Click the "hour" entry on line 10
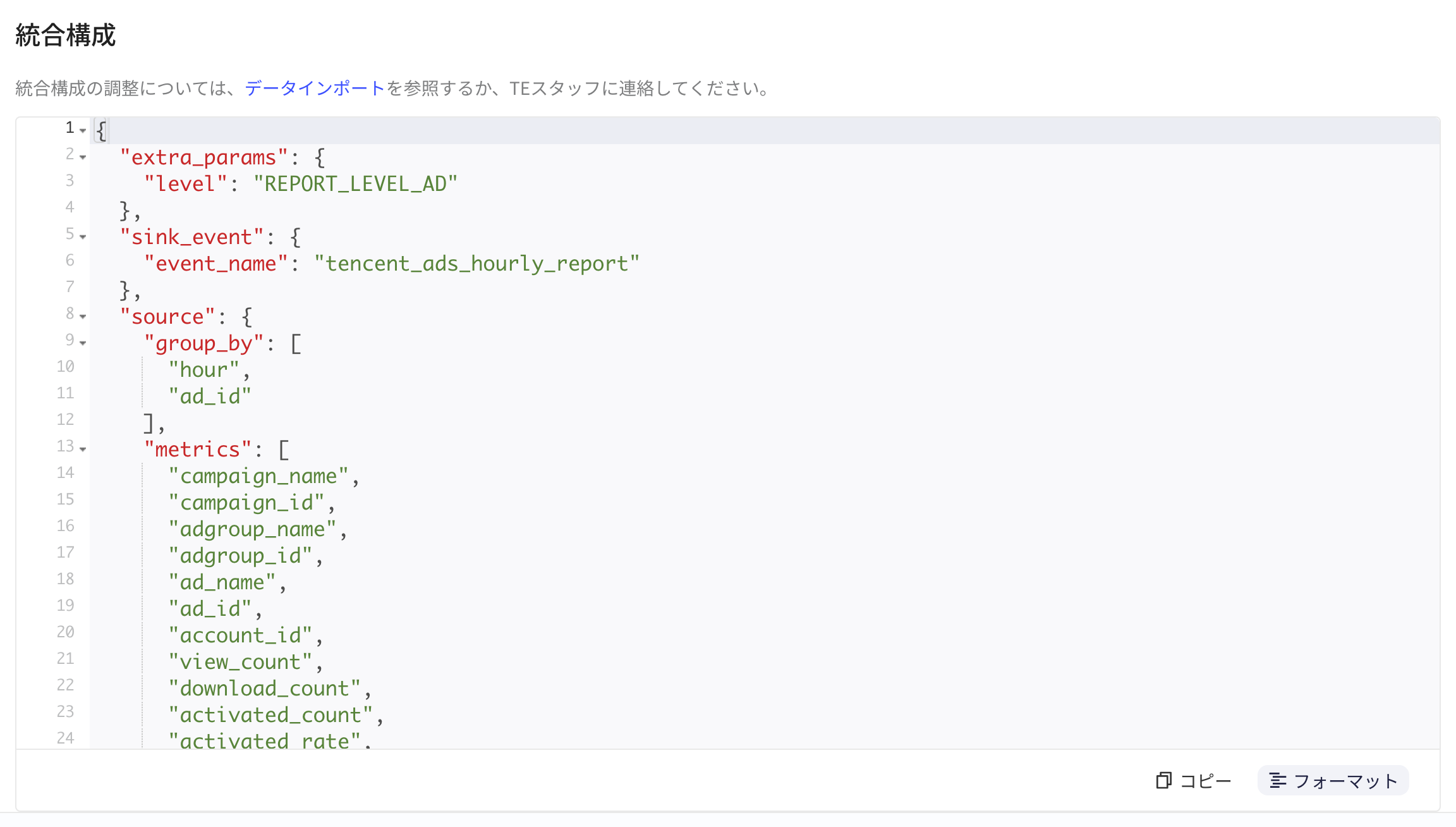 pos(203,370)
